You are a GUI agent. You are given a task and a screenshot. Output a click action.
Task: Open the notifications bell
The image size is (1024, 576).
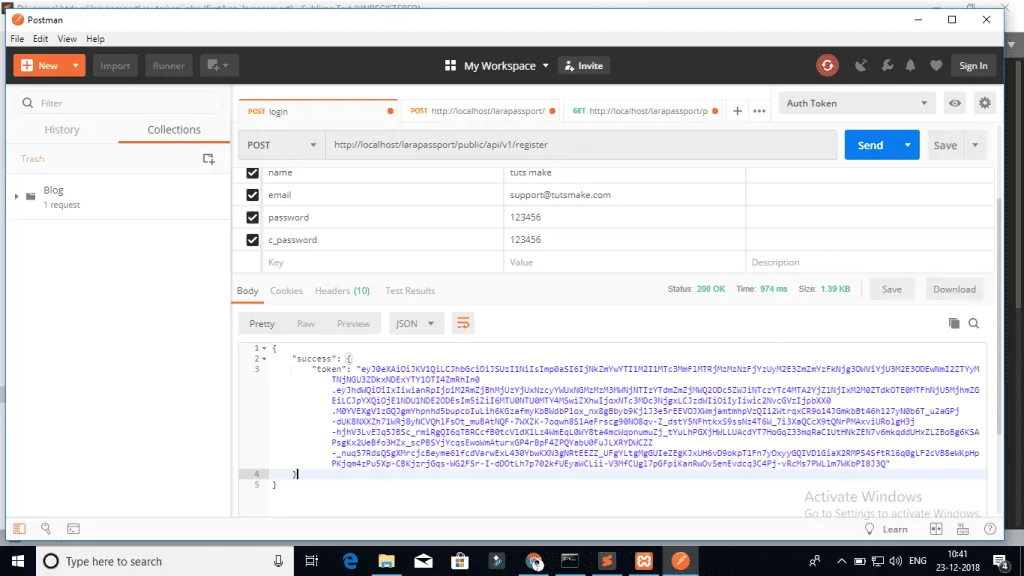(x=910, y=65)
